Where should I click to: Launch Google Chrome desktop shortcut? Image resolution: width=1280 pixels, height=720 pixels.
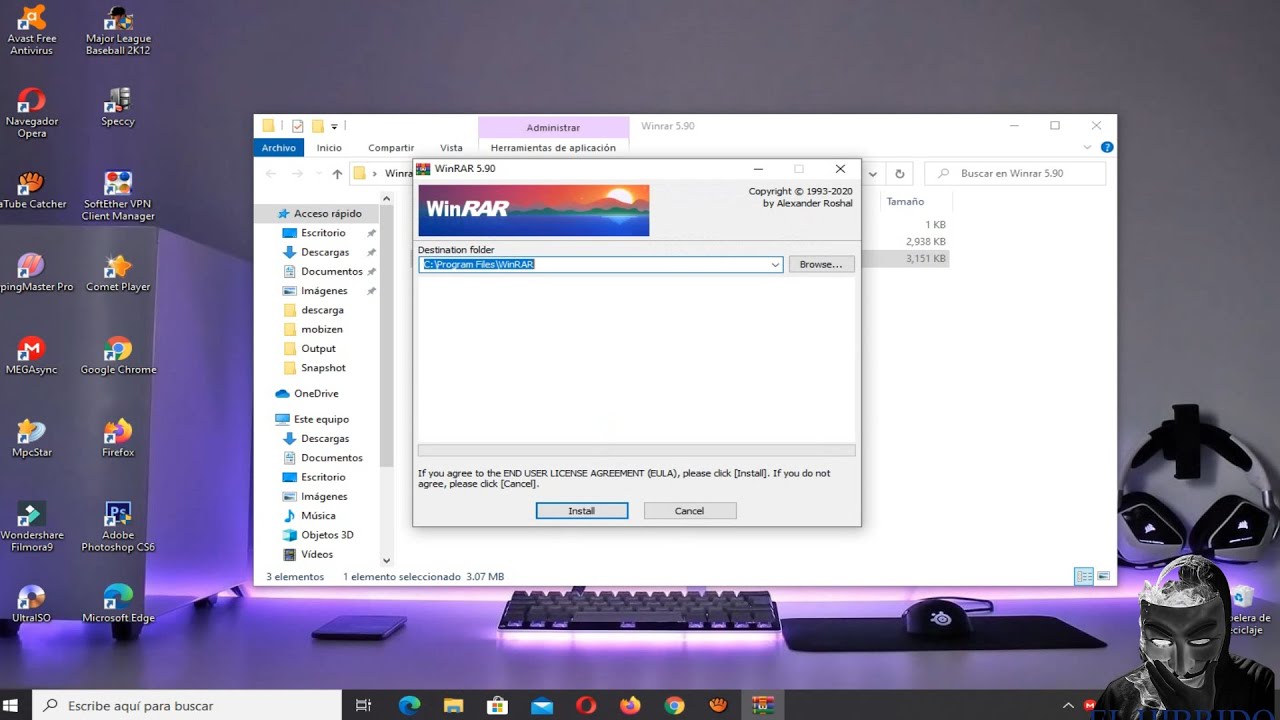pyautogui.click(x=118, y=356)
